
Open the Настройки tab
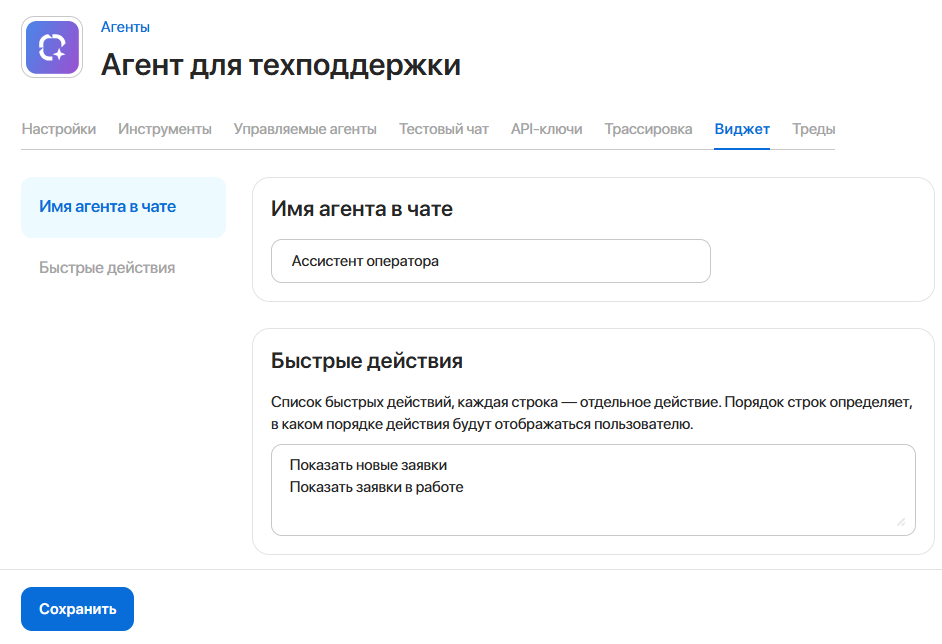tap(59, 129)
